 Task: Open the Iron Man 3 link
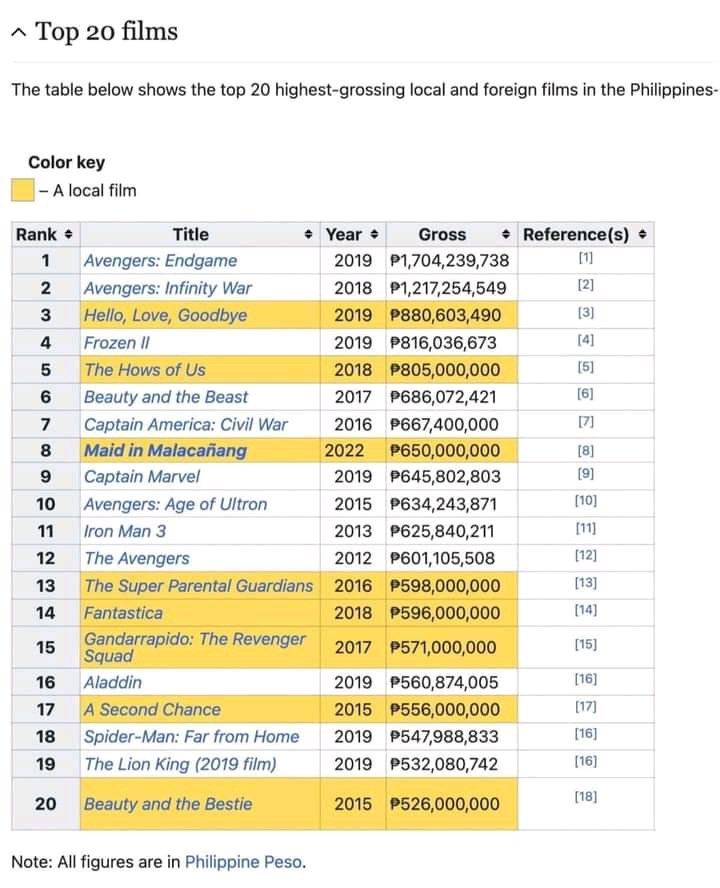tap(125, 531)
